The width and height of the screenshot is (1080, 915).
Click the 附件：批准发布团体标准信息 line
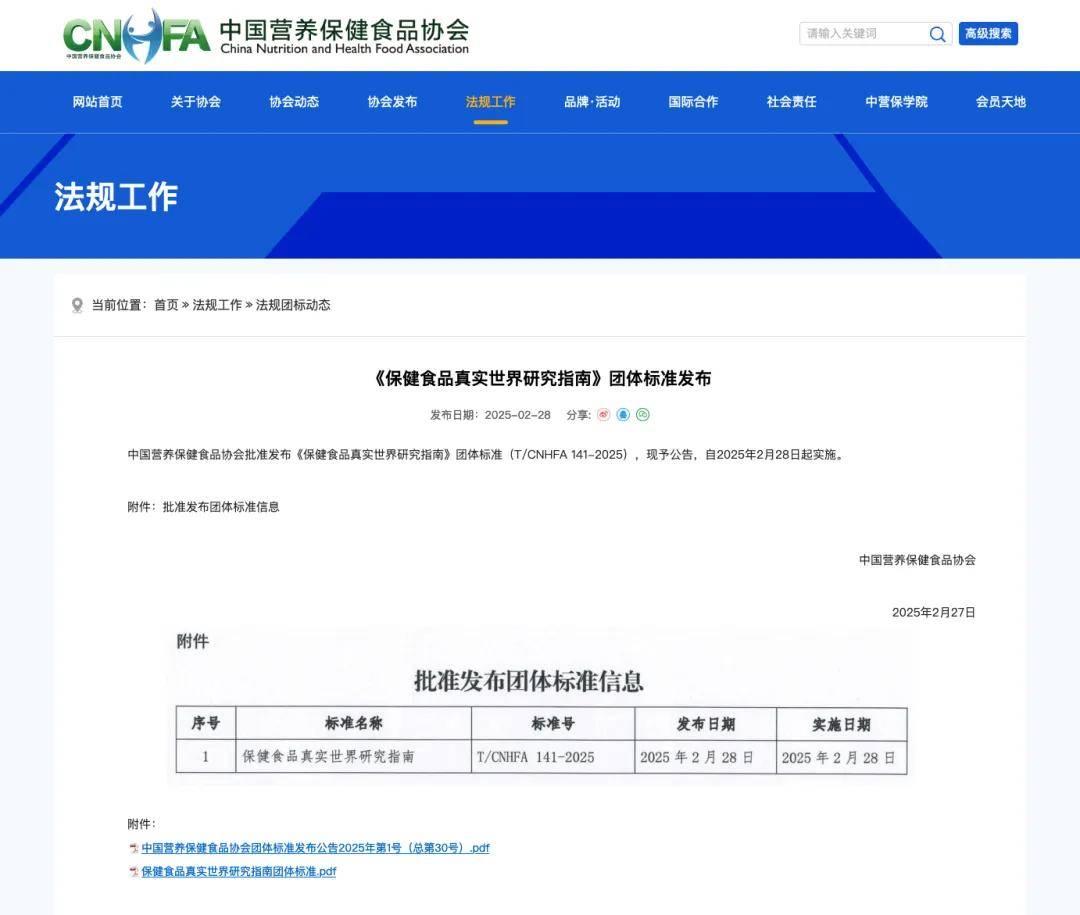tap(203, 507)
